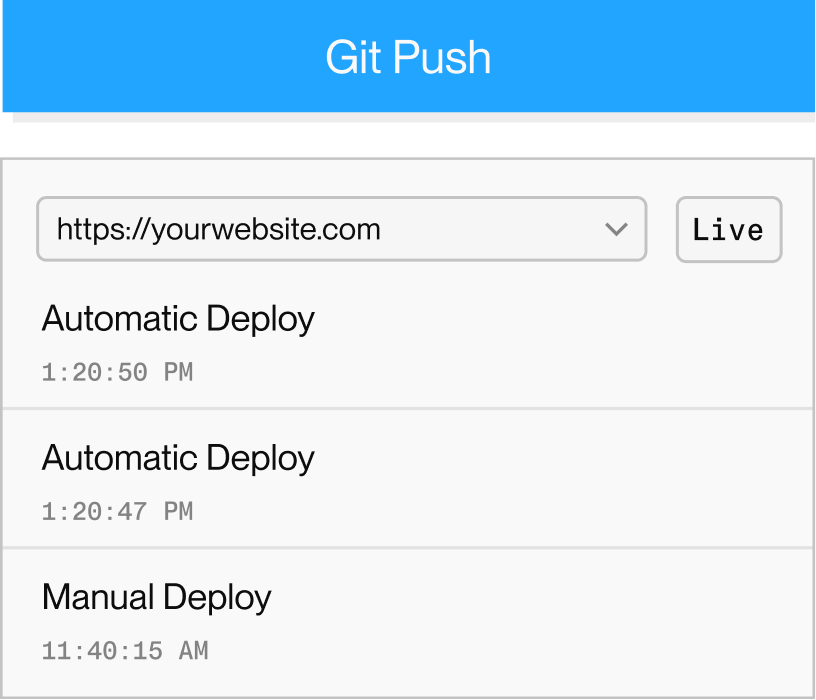Image resolution: width=816 pixels, height=700 pixels.
Task: Click the 1:20:47 PM timestamp
Action: (117, 512)
